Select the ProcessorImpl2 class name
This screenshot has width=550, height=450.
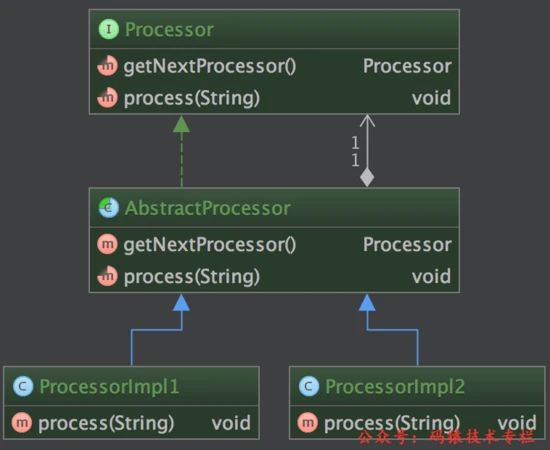point(395,387)
